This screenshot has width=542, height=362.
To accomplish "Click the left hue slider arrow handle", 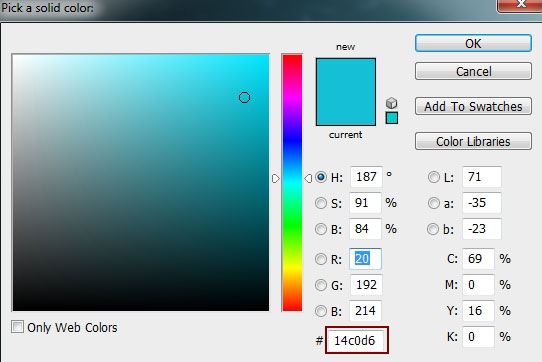I will click(x=275, y=178).
